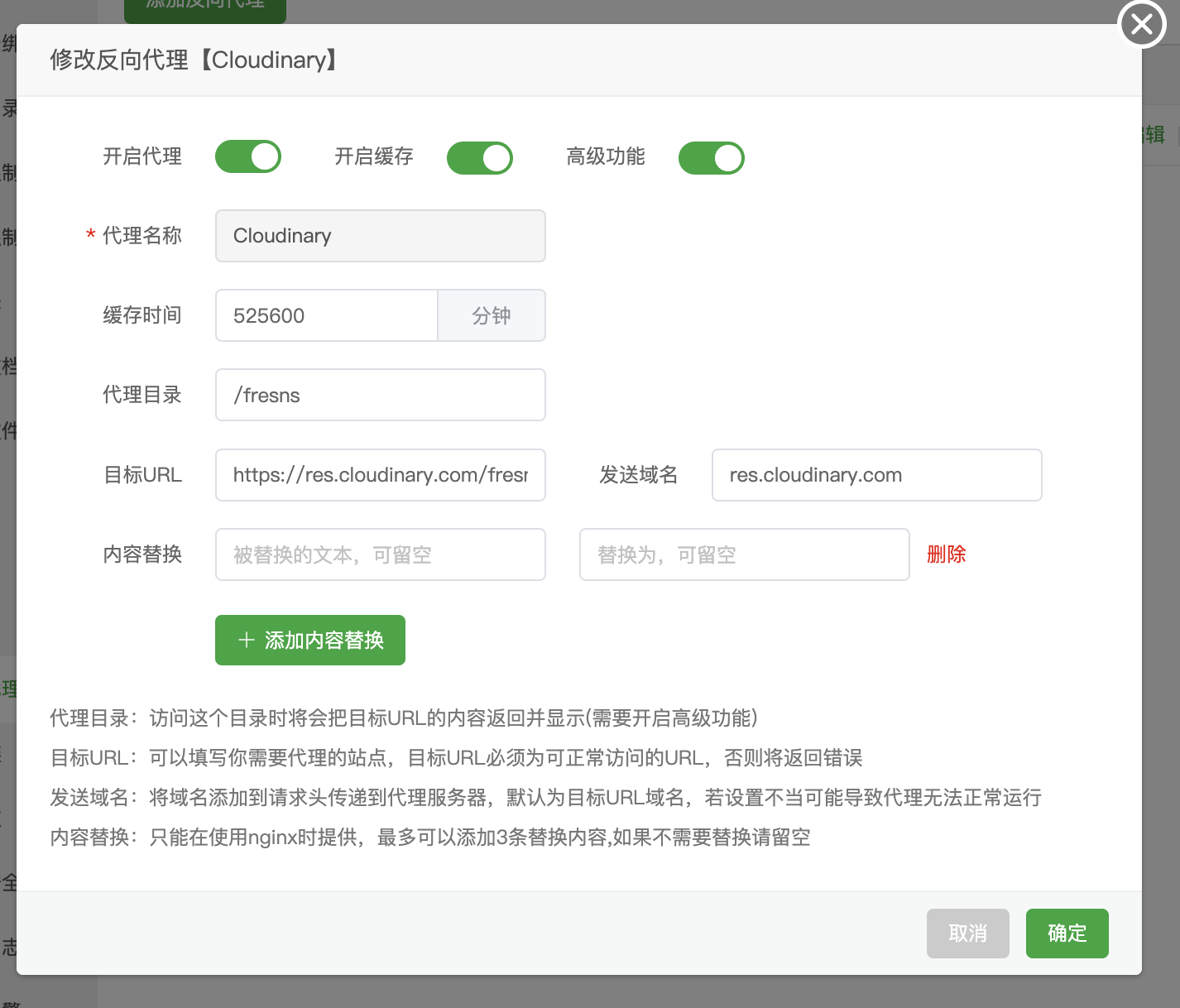This screenshot has height=1008, width=1180.
Task: Click the 发送域名 label
Action: pyautogui.click(x=639, y=475)
